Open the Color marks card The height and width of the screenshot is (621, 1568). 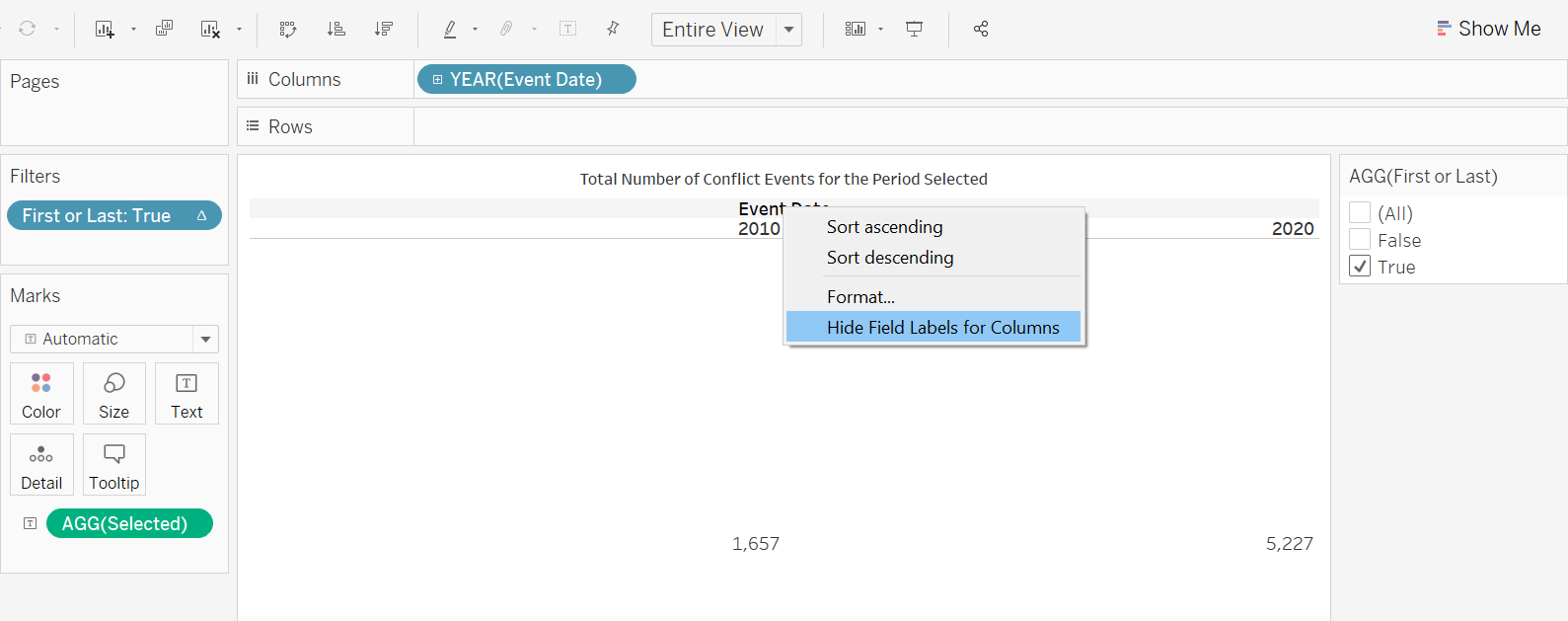[41, 394]
